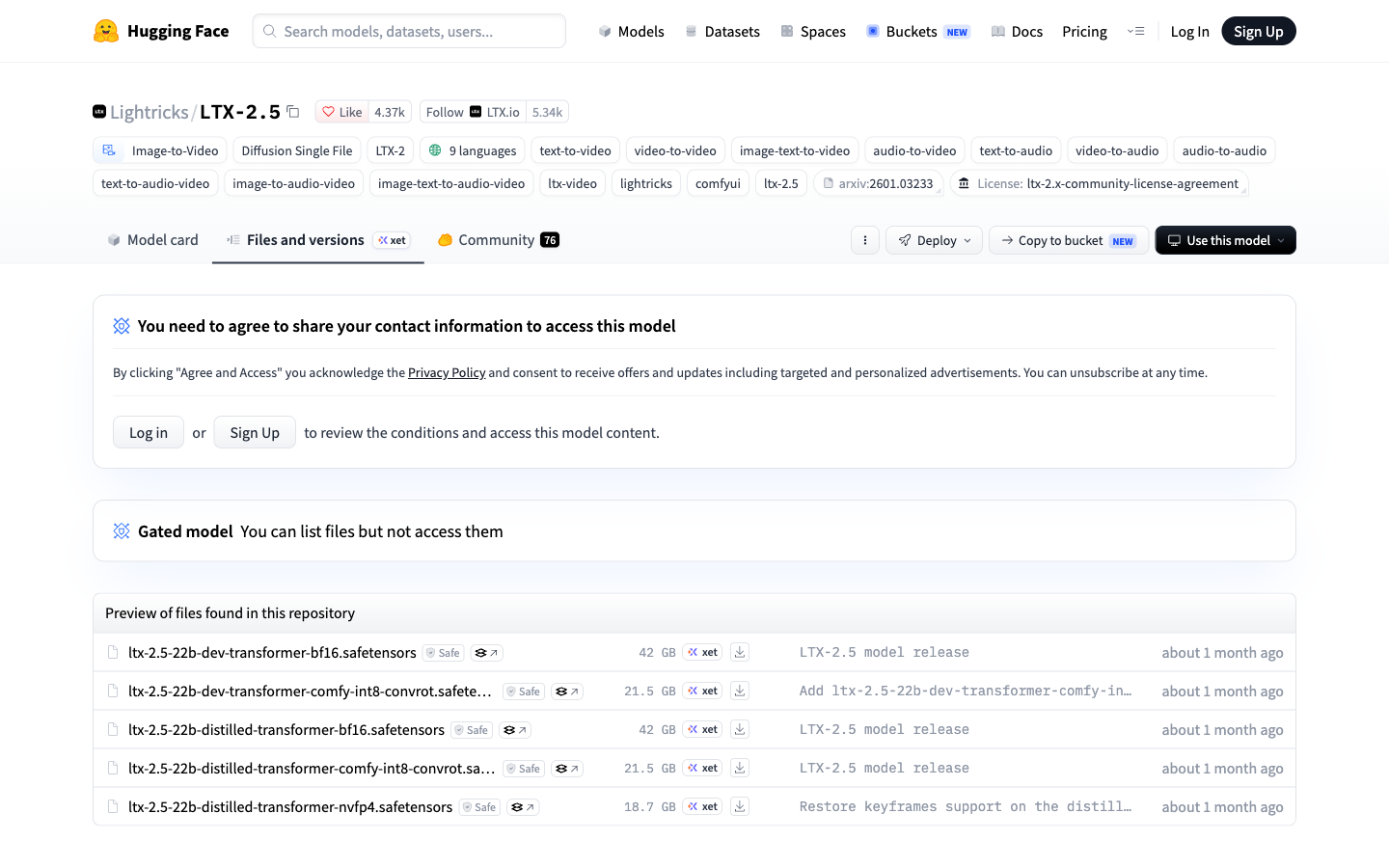The image size is (1389, 868).
Task: Download the dev-transformer-comfy-int8-convrot file
Action: 740,691
